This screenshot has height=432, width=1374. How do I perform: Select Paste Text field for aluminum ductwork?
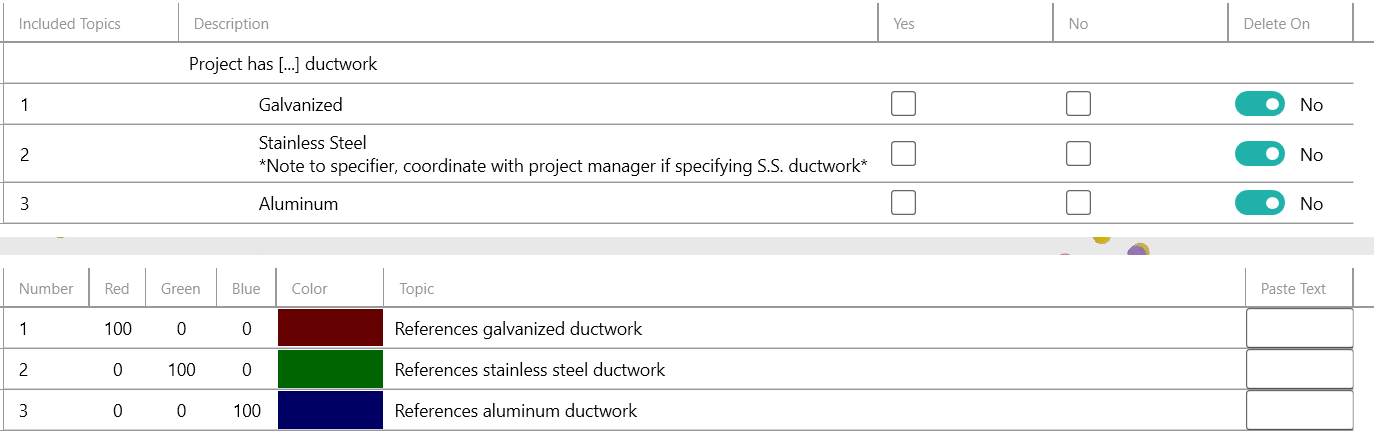click(x=1298, y=411)
